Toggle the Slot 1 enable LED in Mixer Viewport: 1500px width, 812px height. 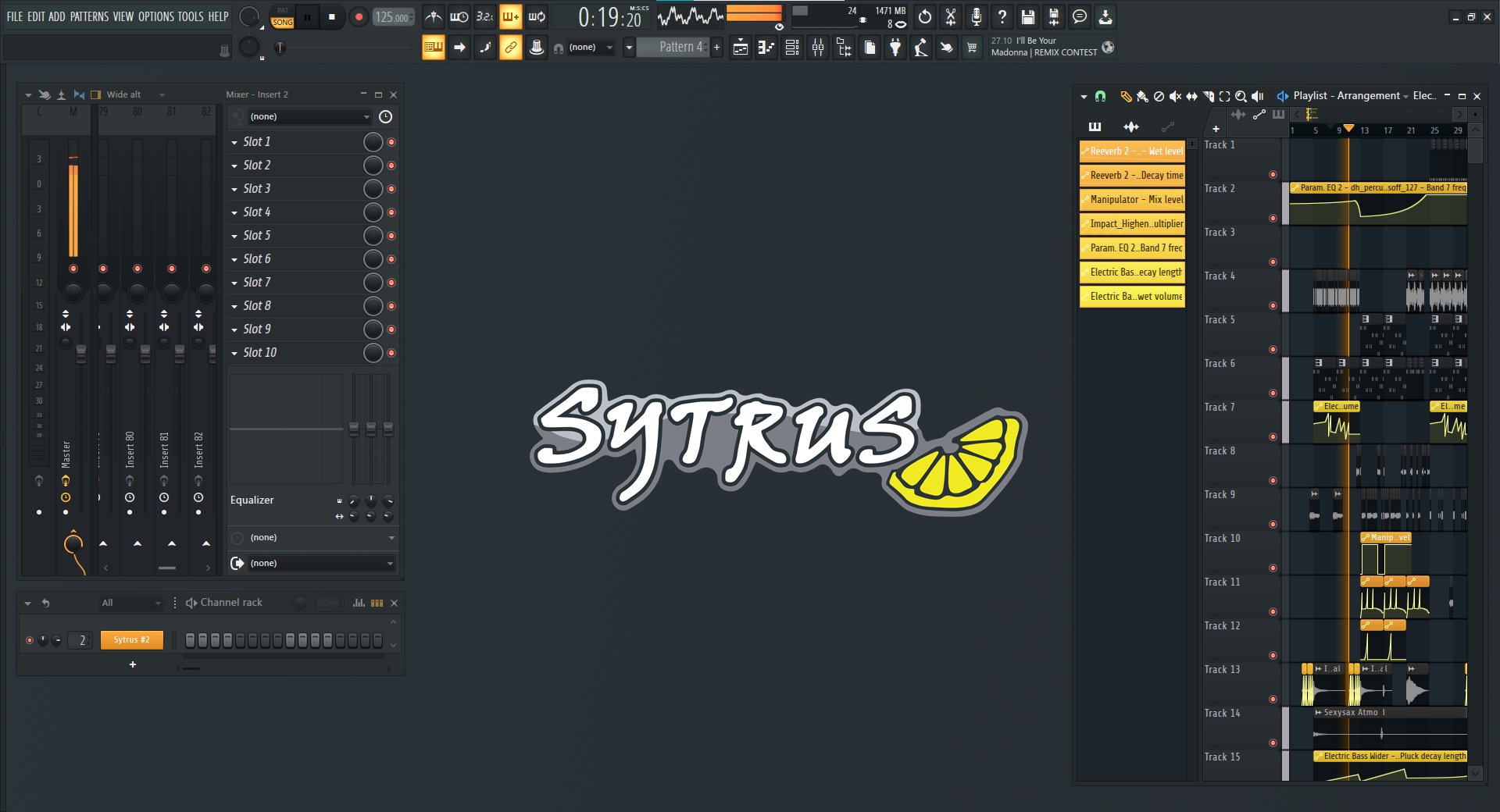(391, 142)
